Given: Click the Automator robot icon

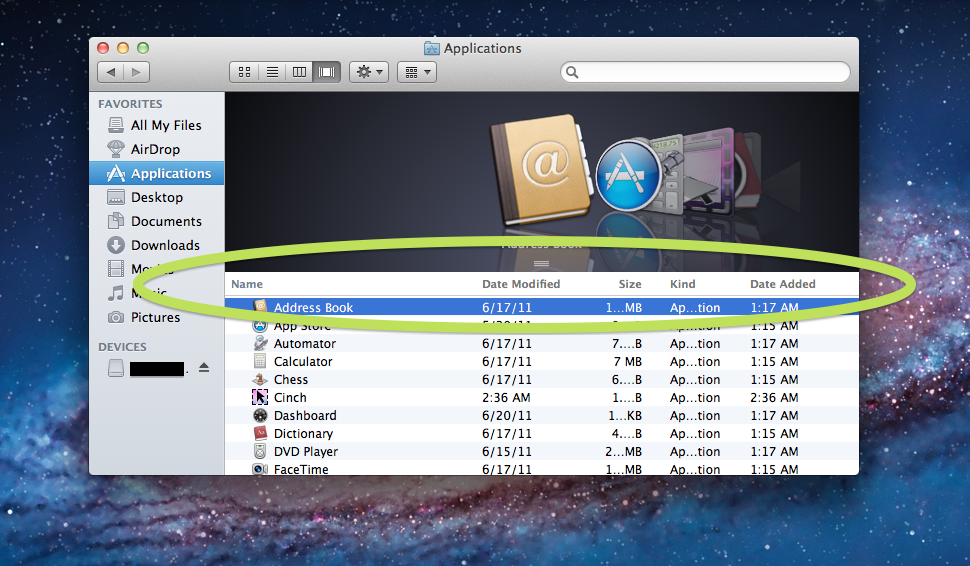Looking at the screenshot, I should [260, 343].
